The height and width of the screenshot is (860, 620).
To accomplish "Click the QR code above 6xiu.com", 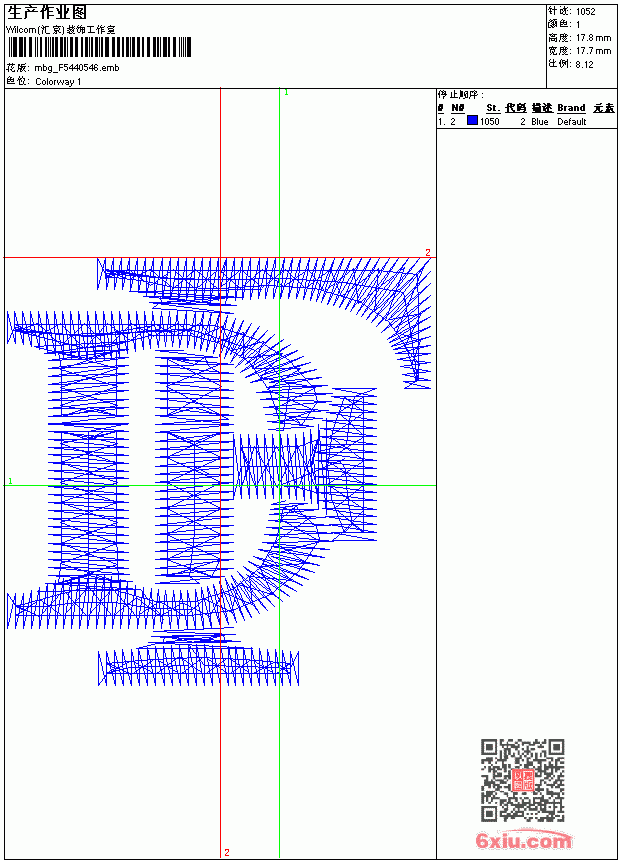I will coord(523,780).
